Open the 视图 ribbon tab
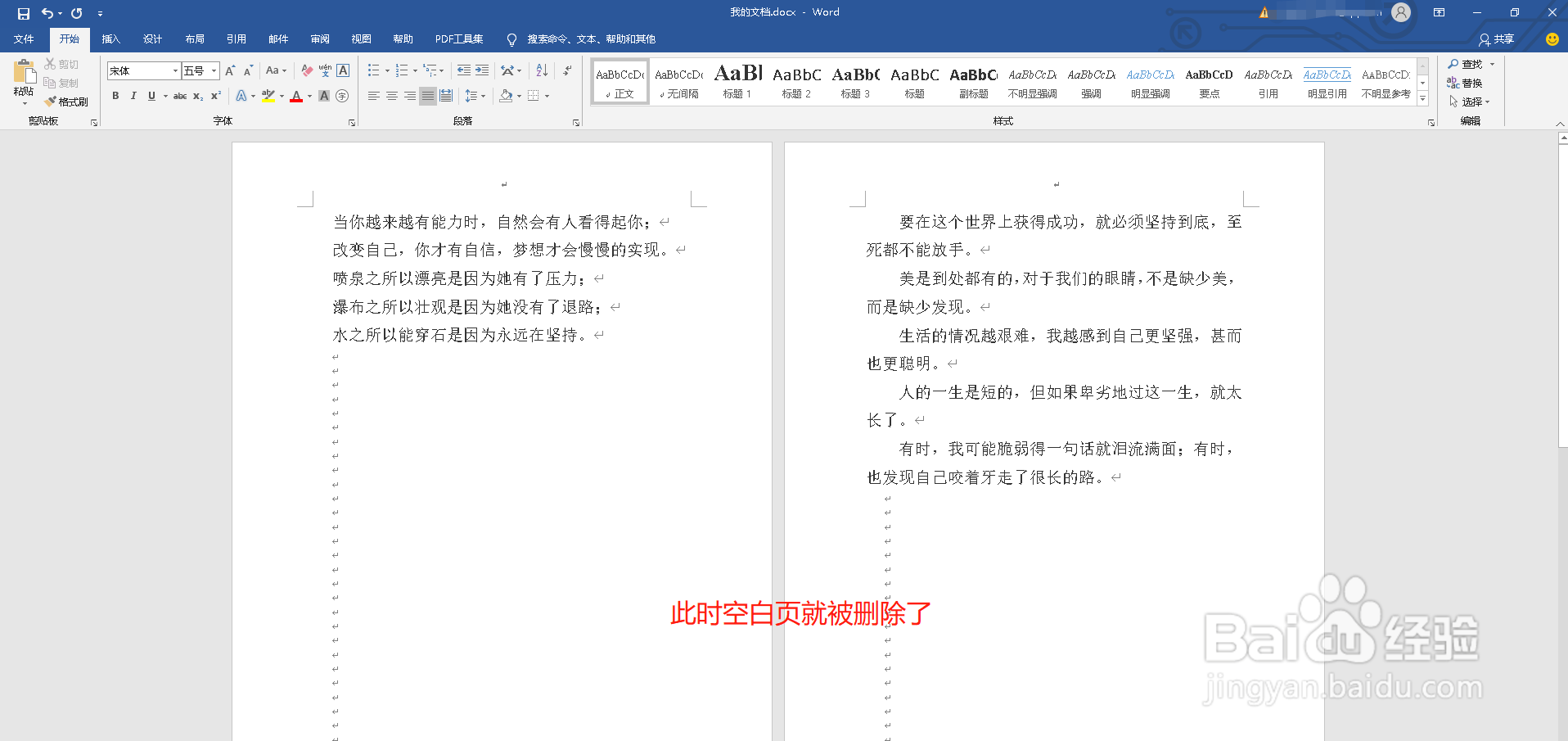This screenshot has width=1568, height=741. tap(361, 38)
